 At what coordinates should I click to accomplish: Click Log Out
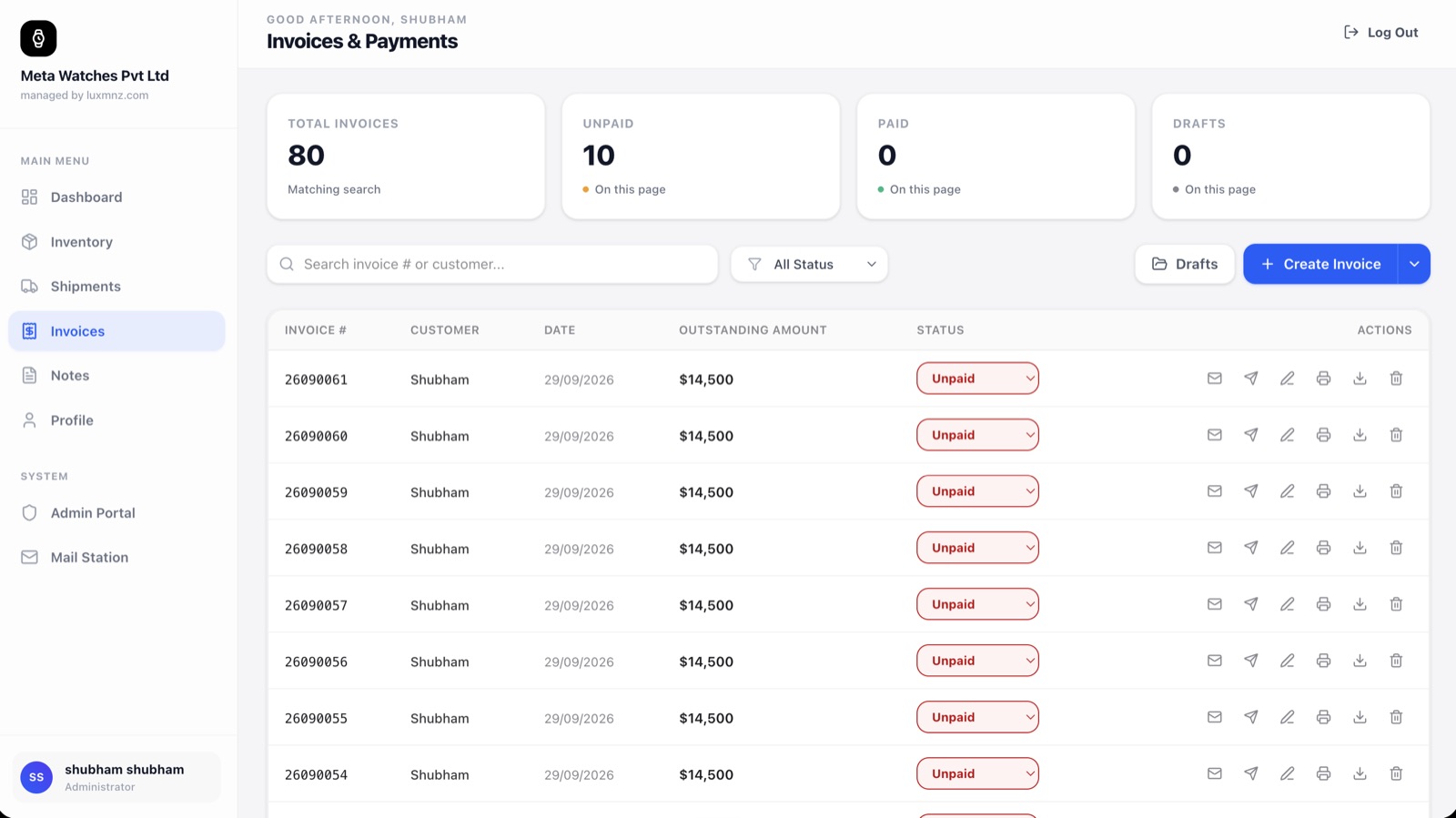pyautogui.click(x=1381, y=33)
